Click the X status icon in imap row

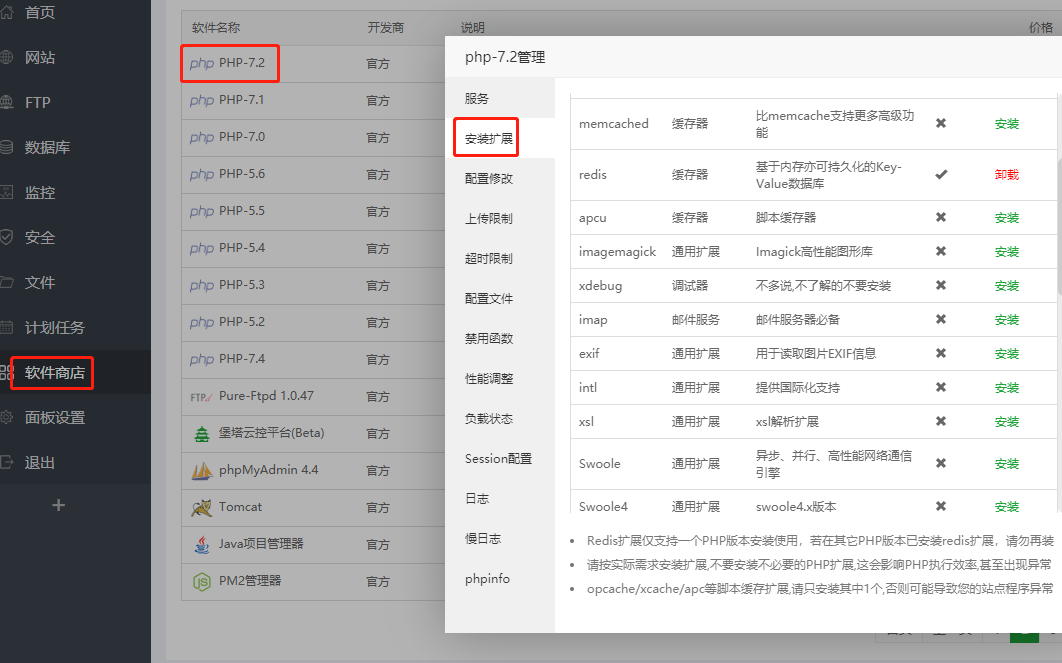(941, 319)
